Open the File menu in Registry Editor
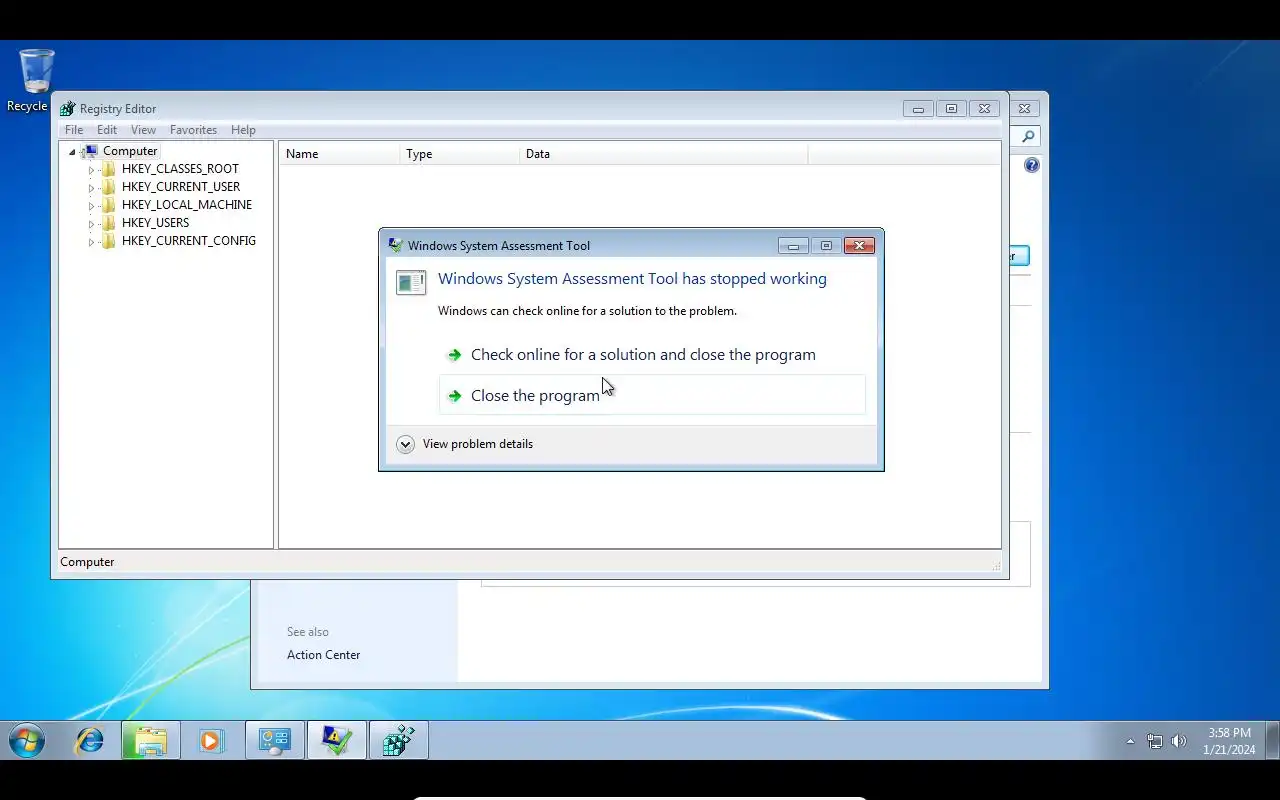 pyautogui.click(x=74, y=130)
